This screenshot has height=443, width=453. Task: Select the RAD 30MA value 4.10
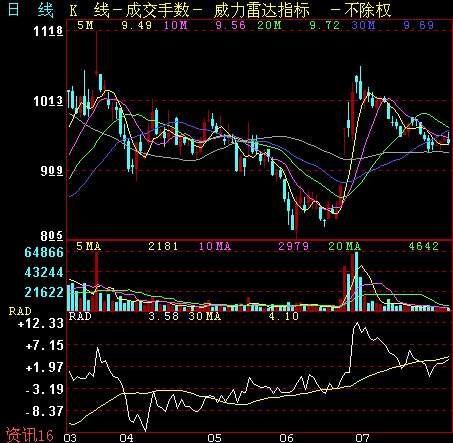tap(284, 316)
